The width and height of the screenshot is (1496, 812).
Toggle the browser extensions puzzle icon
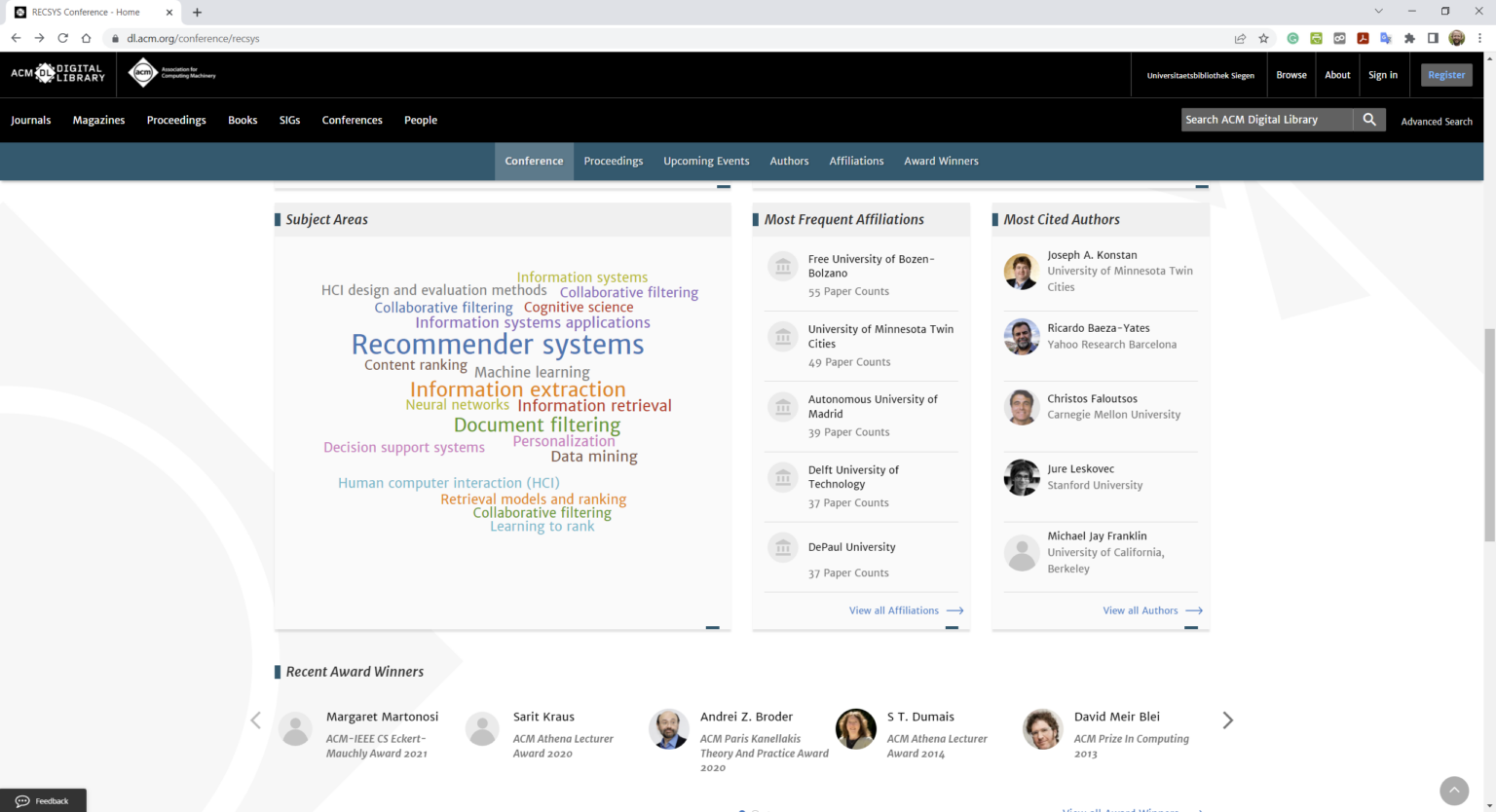(1410, 38)
